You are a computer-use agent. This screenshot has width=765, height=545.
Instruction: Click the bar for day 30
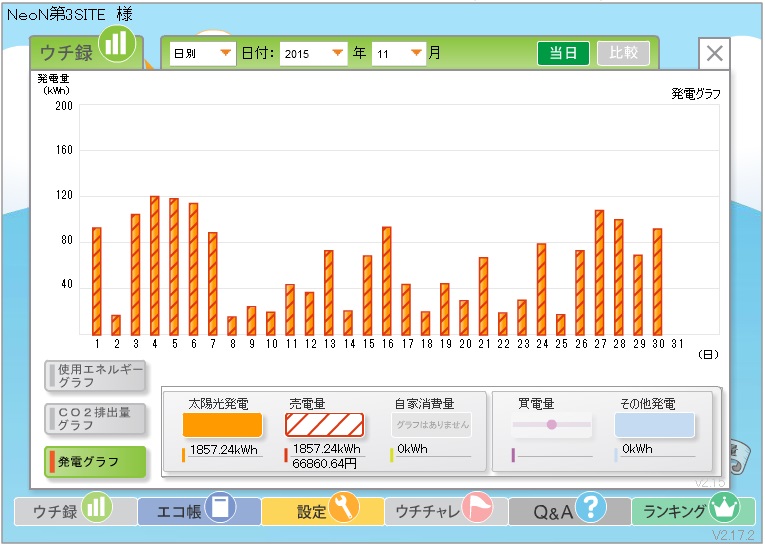tap(658, 282)
